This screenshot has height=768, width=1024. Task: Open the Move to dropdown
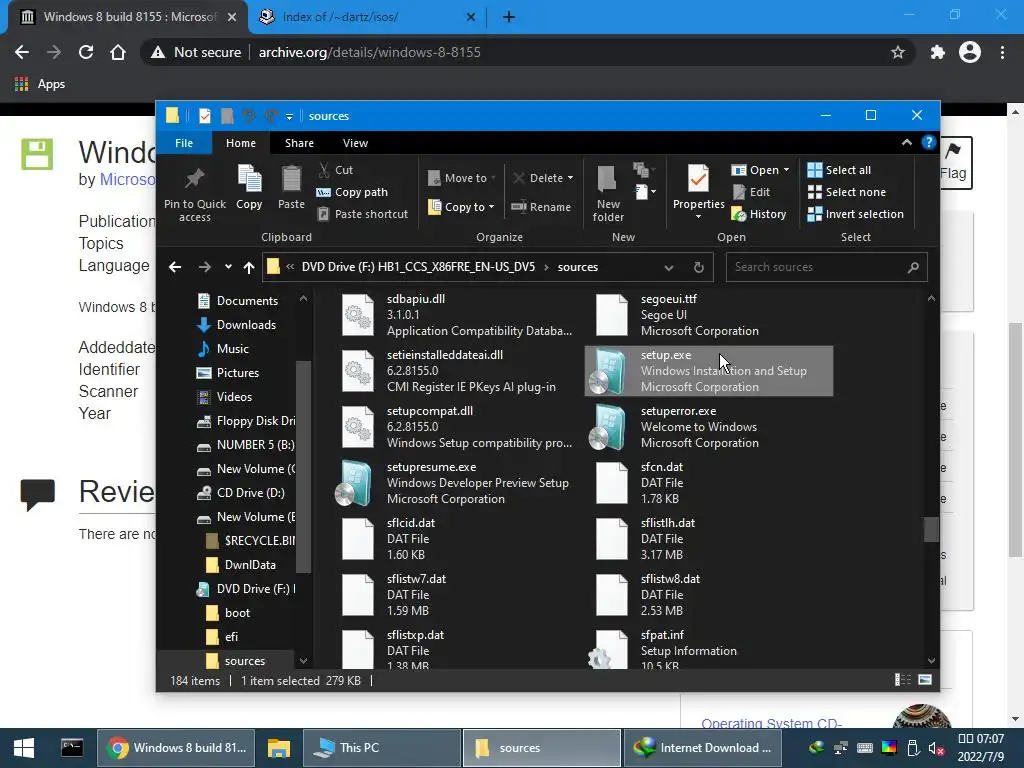point(462,178)
